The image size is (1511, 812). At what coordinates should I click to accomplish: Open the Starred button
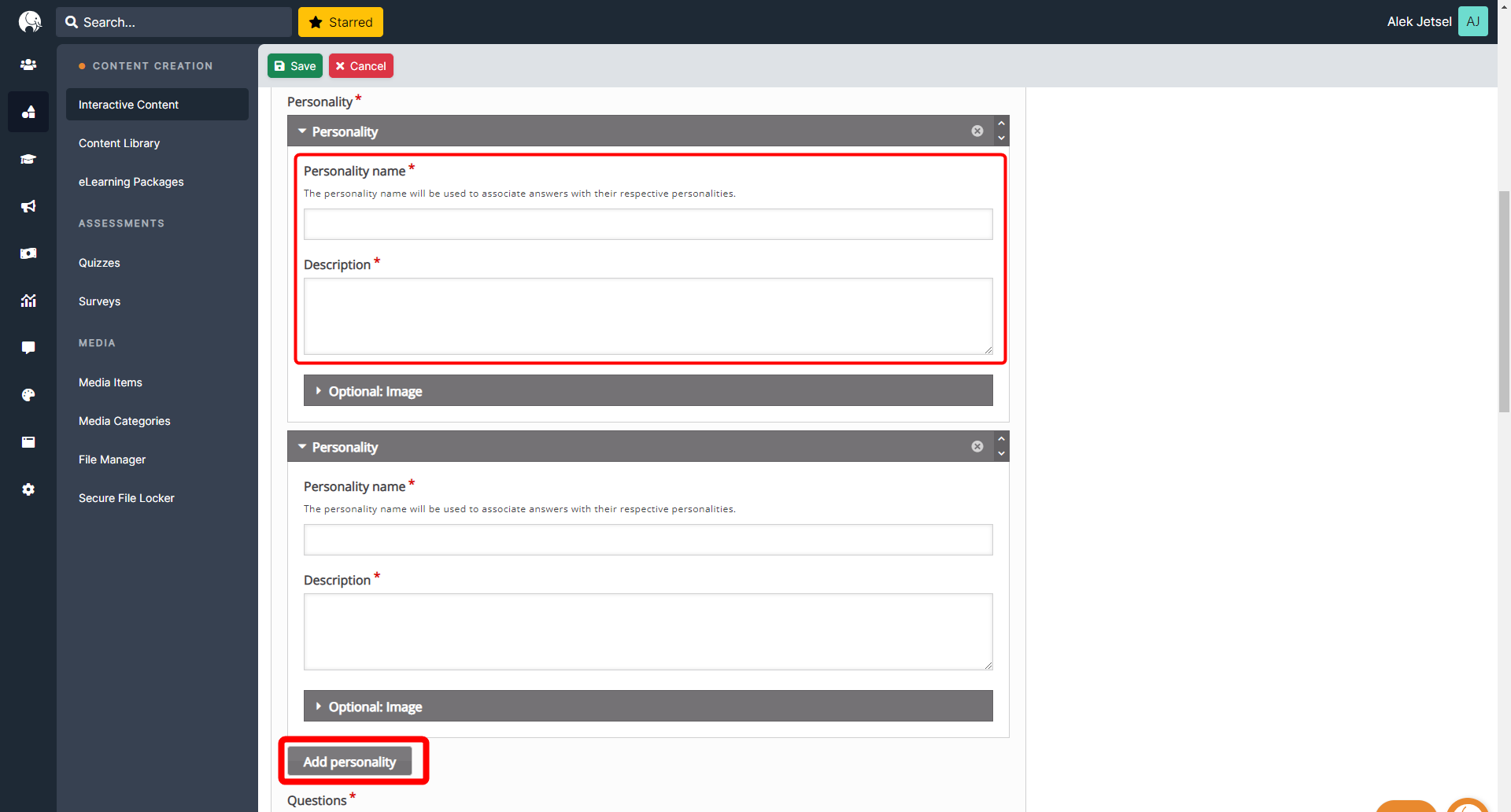click(x=341, y=22)
